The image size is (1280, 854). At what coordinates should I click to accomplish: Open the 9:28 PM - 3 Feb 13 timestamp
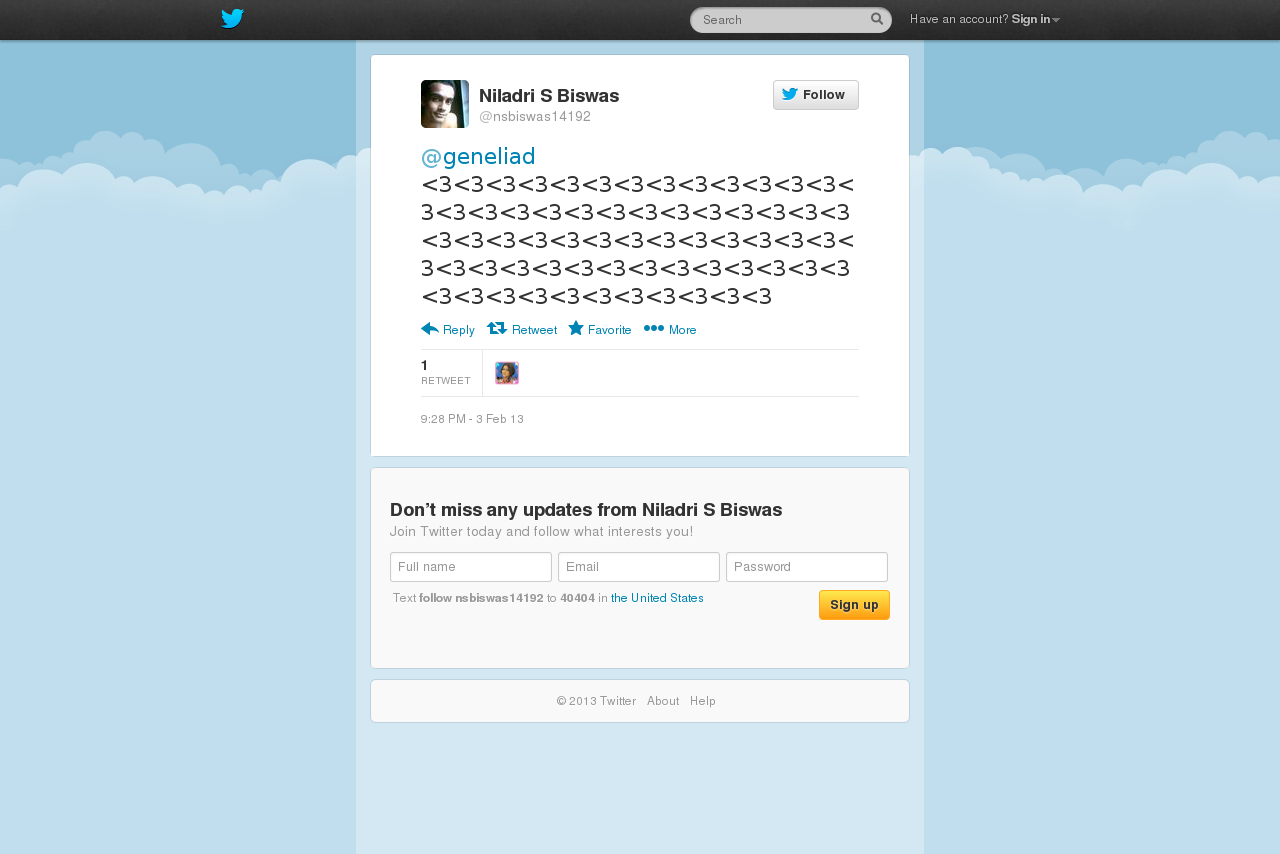(x=472, y=419)
